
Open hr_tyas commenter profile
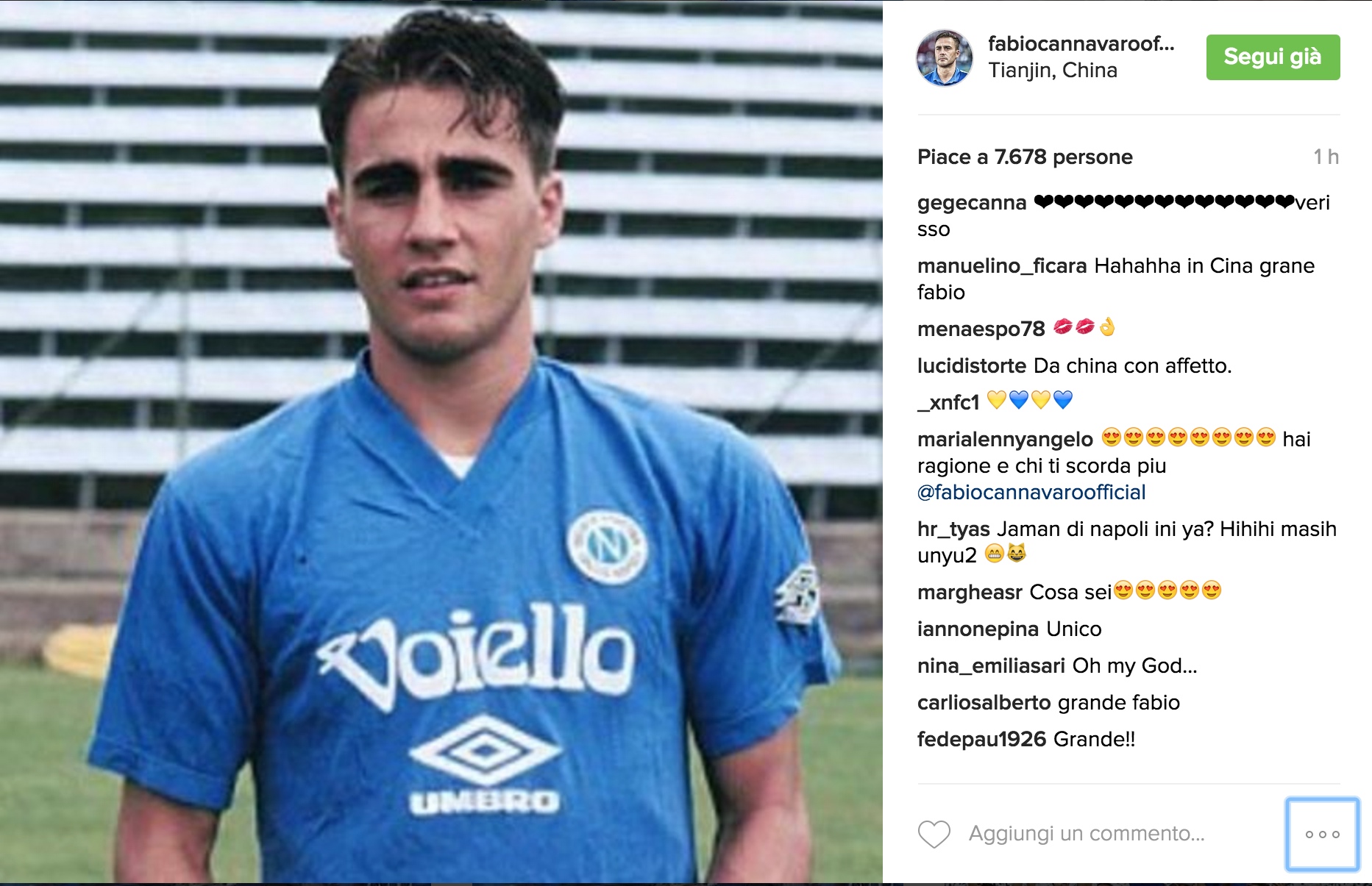(953, 529)
